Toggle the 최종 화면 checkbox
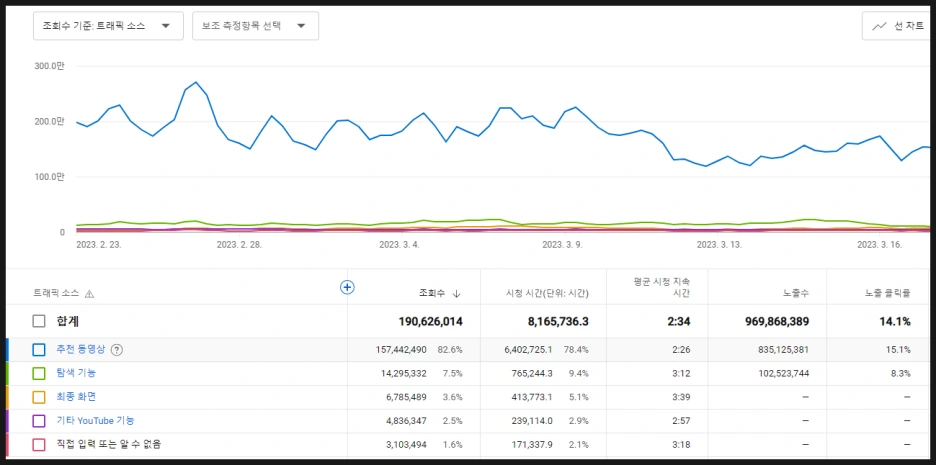This screenshot has height=465, width=936. pyautogui.click(x=39, y=397)
